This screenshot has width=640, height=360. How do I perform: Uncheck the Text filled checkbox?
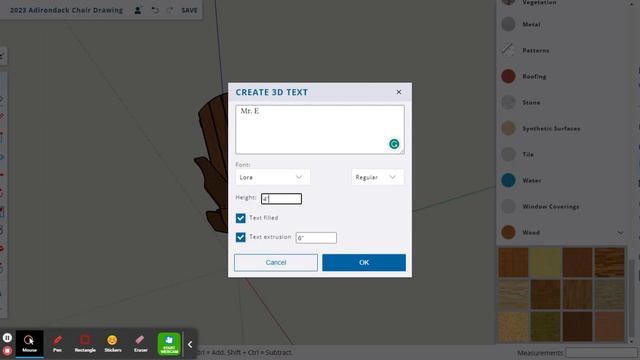[x=240, y=218]
